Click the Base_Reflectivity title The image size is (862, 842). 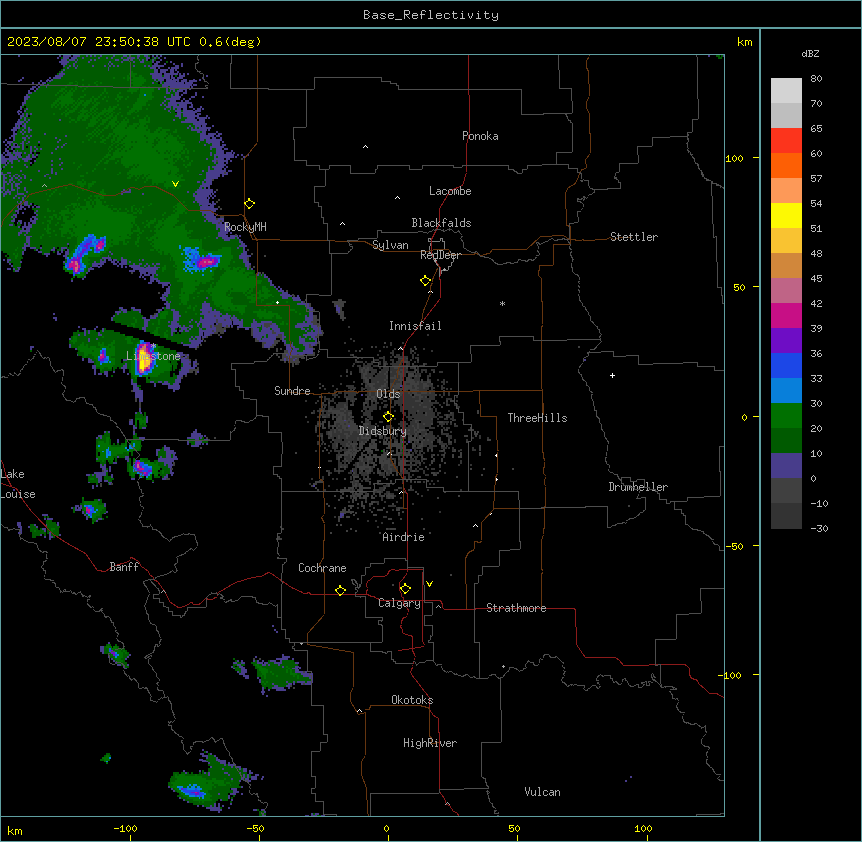pos(431,15)
